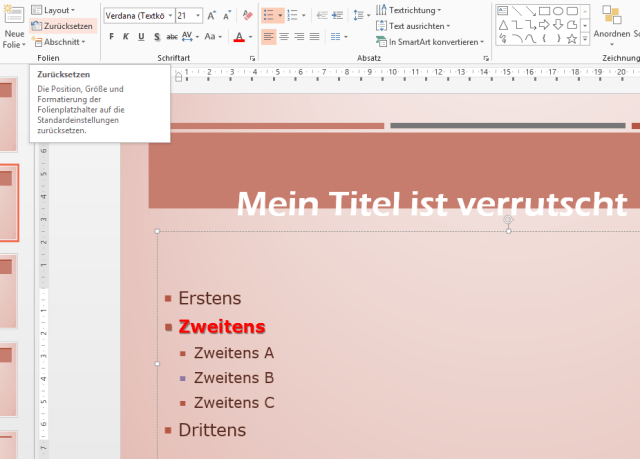
Task: Pick the arrow line shape
Action: pyautogui.click(x=531, y=11)
